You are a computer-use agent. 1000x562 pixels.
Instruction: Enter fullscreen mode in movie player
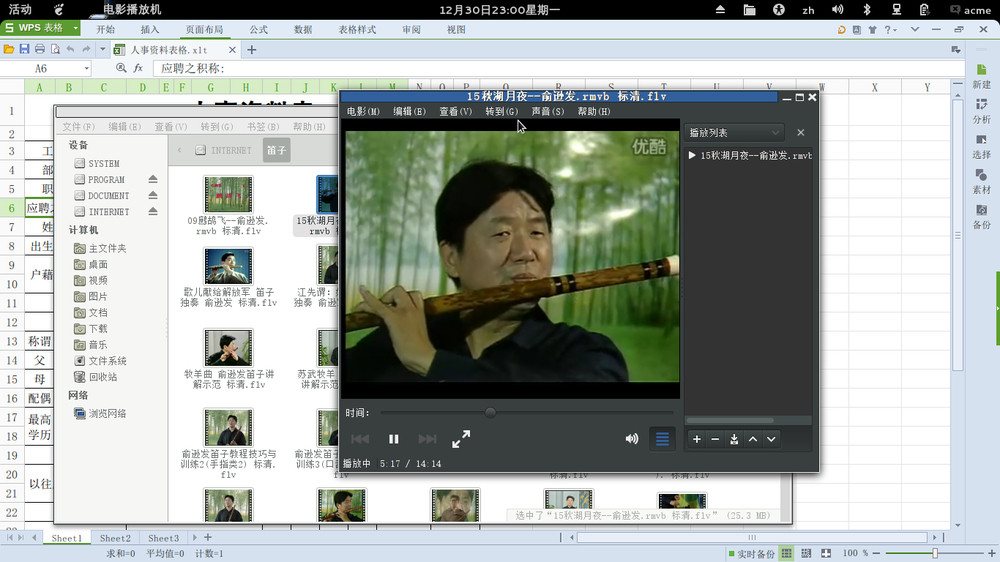point(461,439)
